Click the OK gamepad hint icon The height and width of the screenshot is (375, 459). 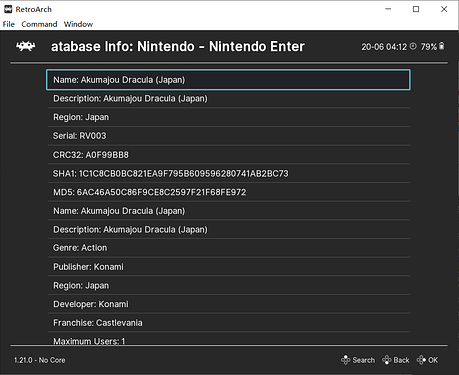[421, 360]
